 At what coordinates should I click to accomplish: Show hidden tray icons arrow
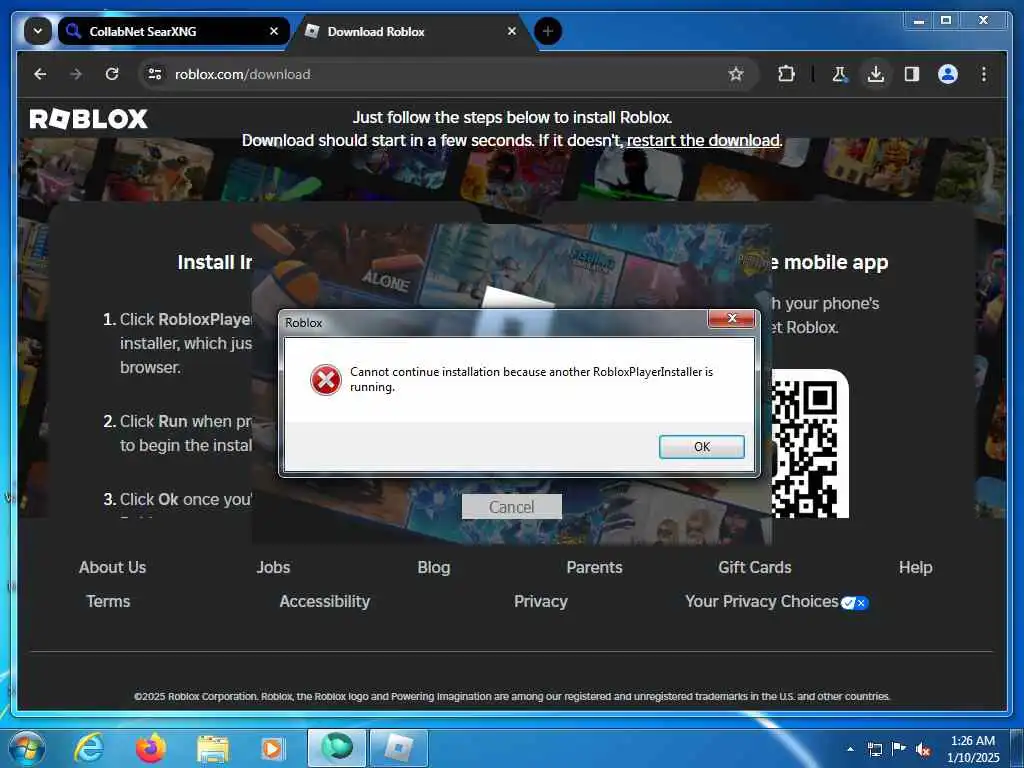point(850,749)
